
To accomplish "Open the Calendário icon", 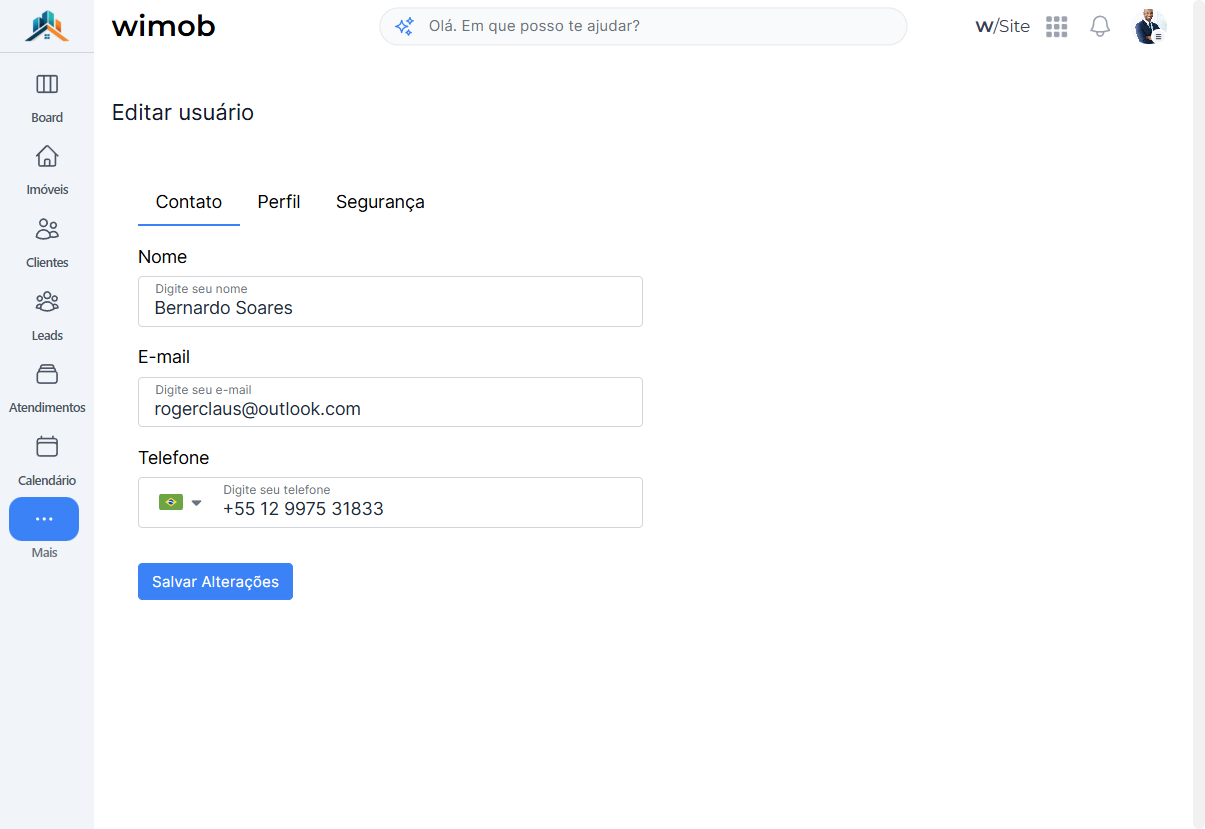I will click(x=47, y=446).
